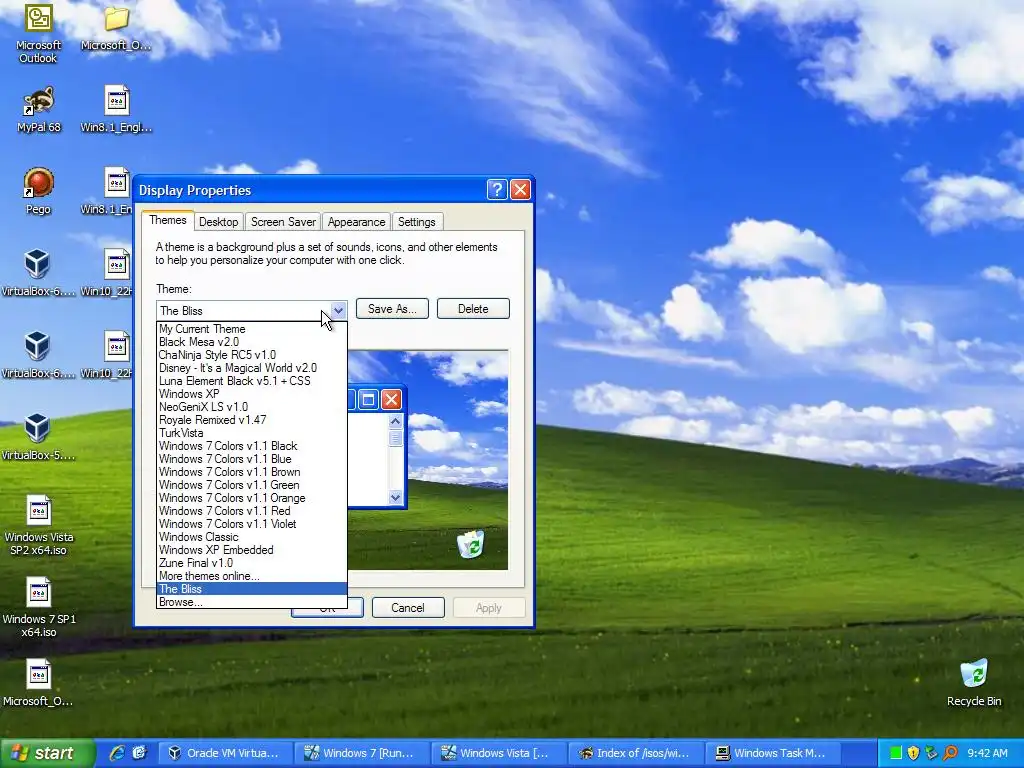Viewport: 1024px width, 768px height.
Task: Open the Recycle Bin on the desktop
Action: click(974, 683)
